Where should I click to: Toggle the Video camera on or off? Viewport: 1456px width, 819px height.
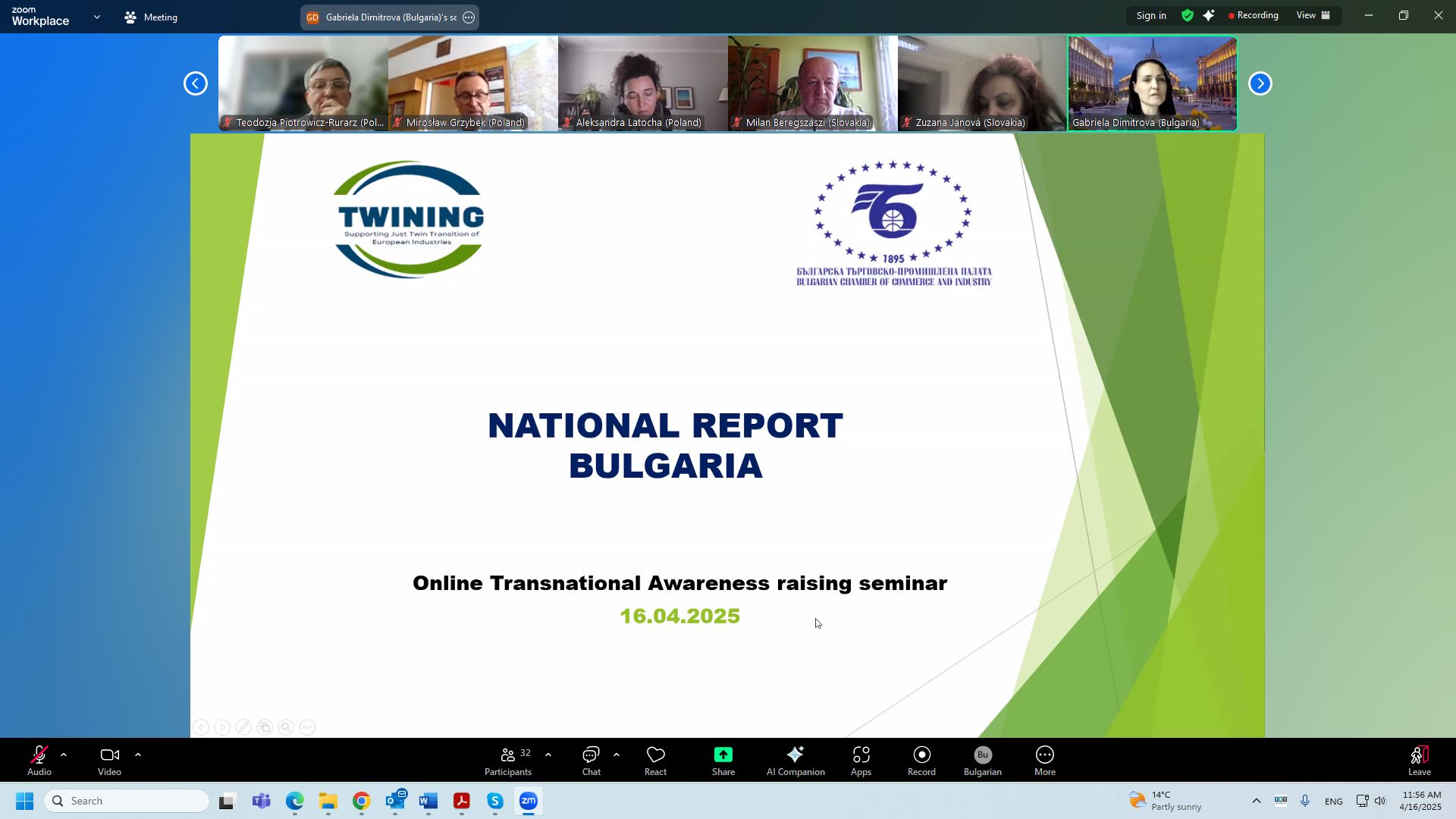pos(109,761)
